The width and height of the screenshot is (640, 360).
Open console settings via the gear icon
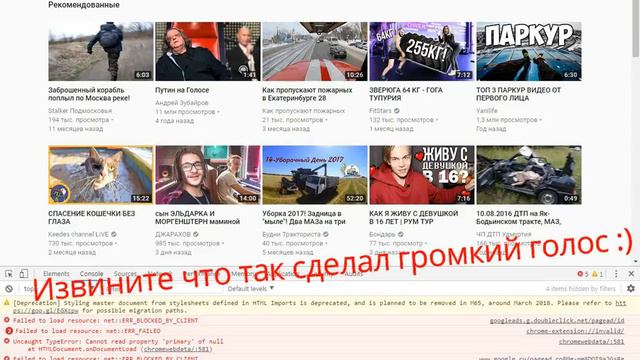tap(631, 289)
